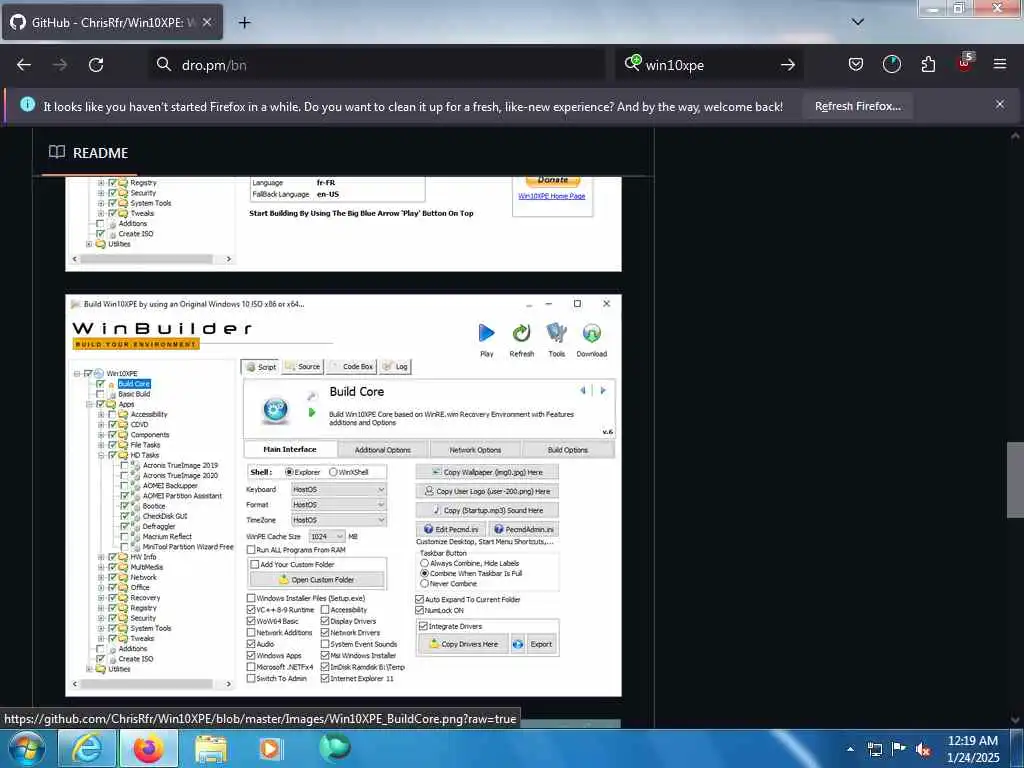
Task: Click the page vertical scrollbar thumb
Action: pos(1015,480)
